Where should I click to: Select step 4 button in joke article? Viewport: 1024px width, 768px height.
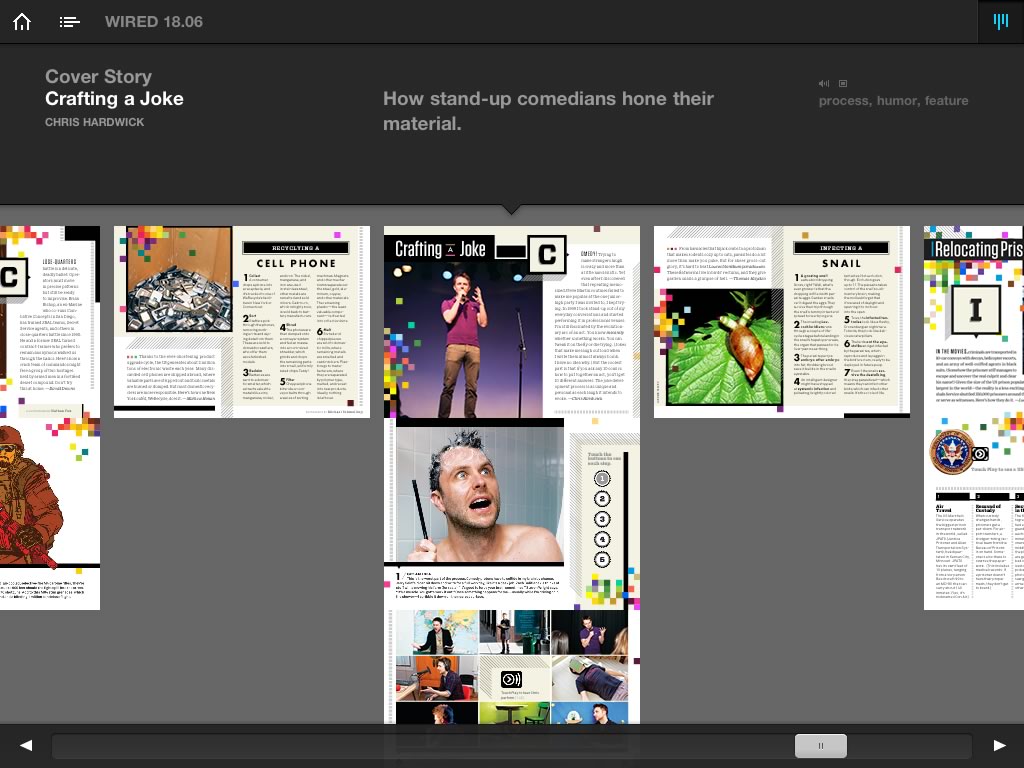602,539
